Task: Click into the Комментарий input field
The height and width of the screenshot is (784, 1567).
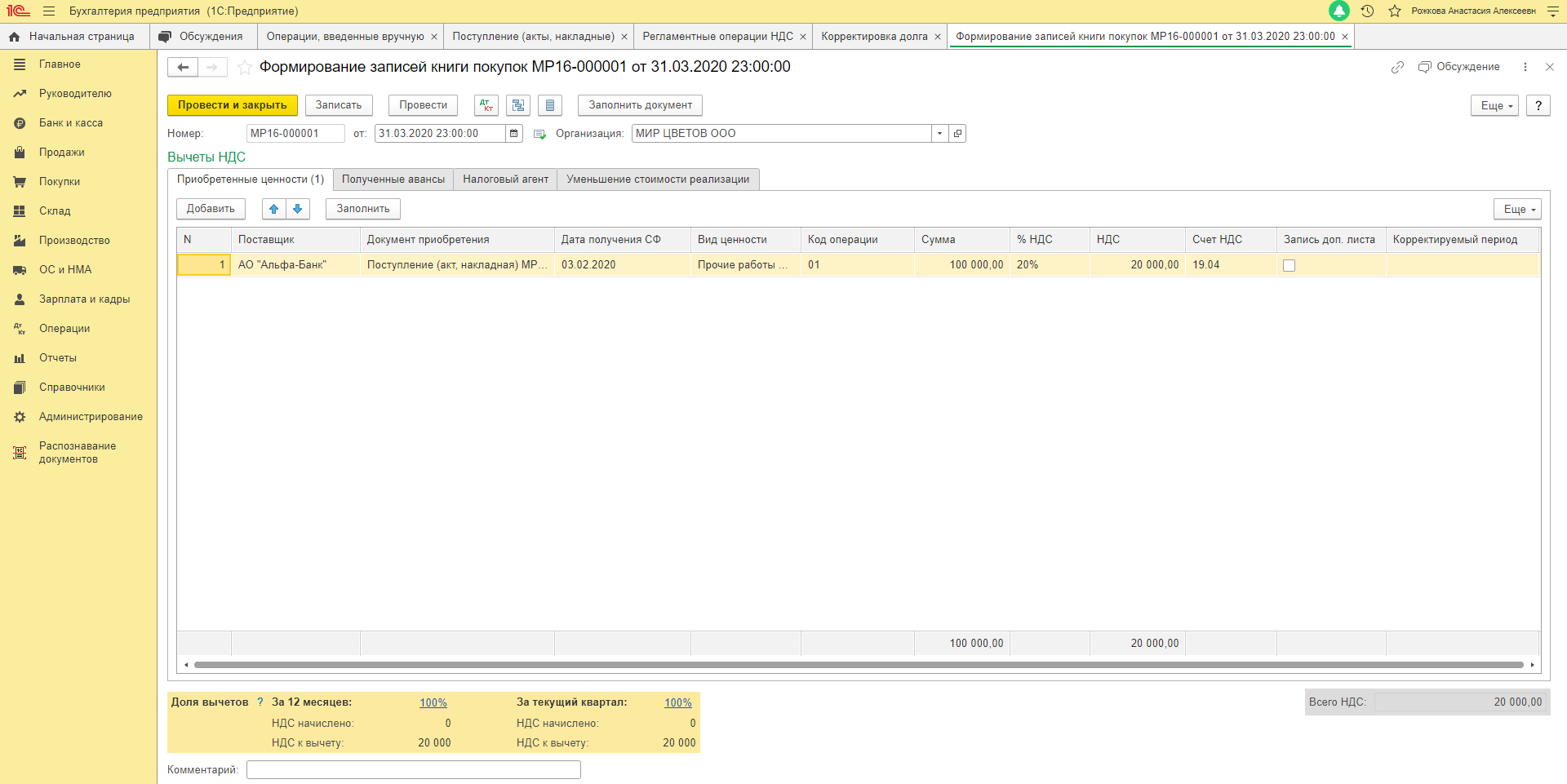Action: pyautogui.click(x=414, y=769)
